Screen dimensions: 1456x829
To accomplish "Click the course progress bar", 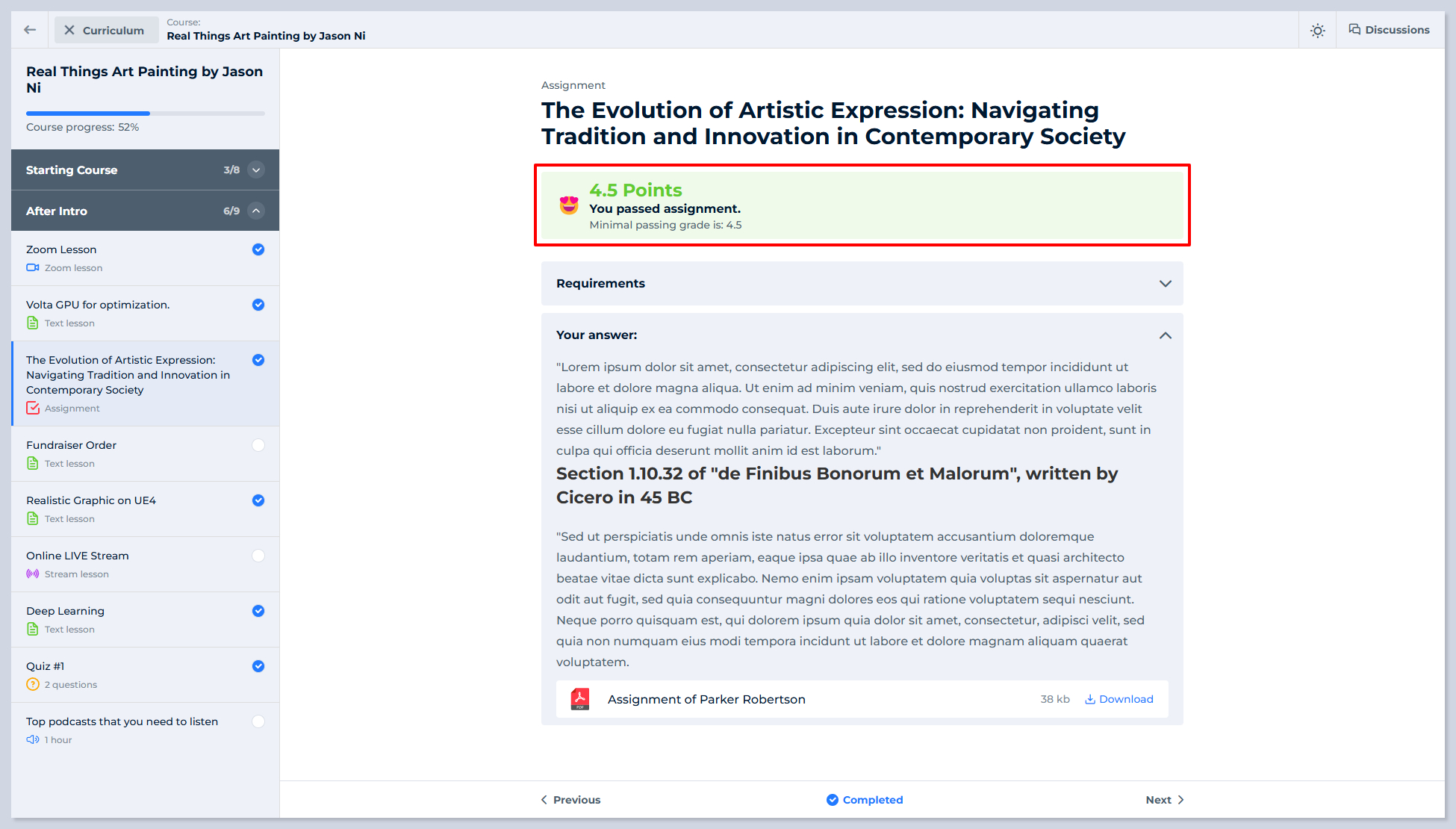I will (x=146, y=114).
